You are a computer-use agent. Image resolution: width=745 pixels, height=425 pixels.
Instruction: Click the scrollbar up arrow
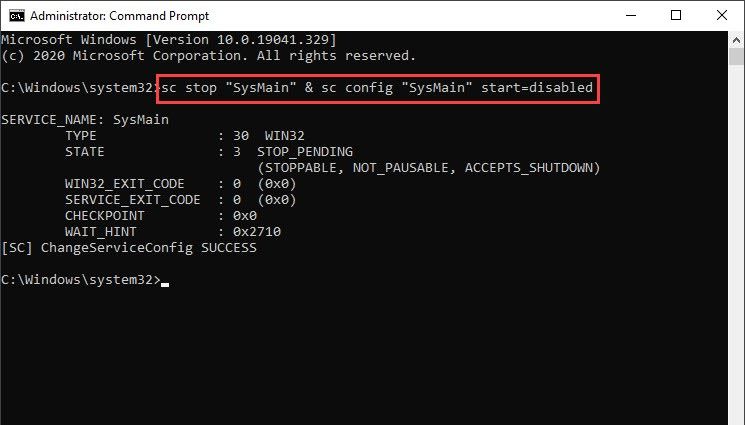[734, 38]
